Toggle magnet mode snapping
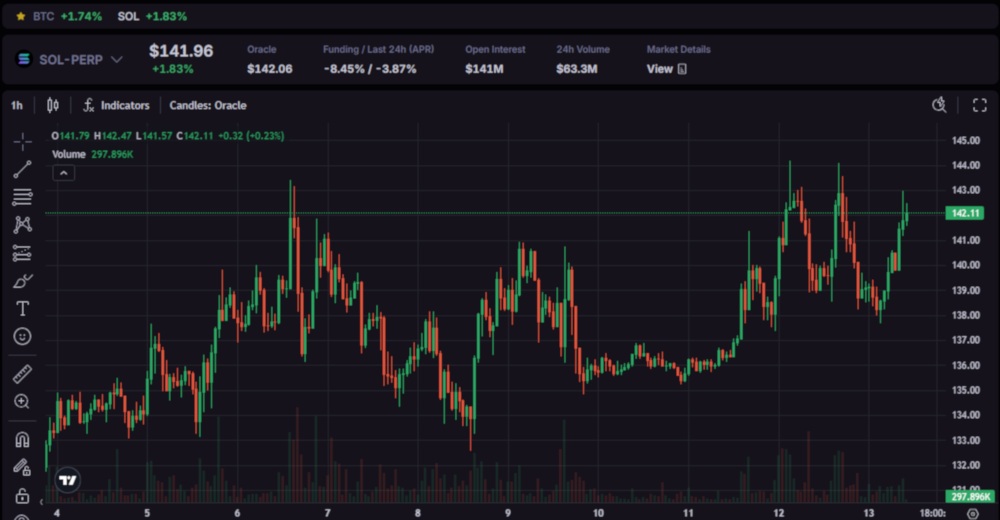Viewport: 1000px width, 520px height. click(x=22, y=438)
